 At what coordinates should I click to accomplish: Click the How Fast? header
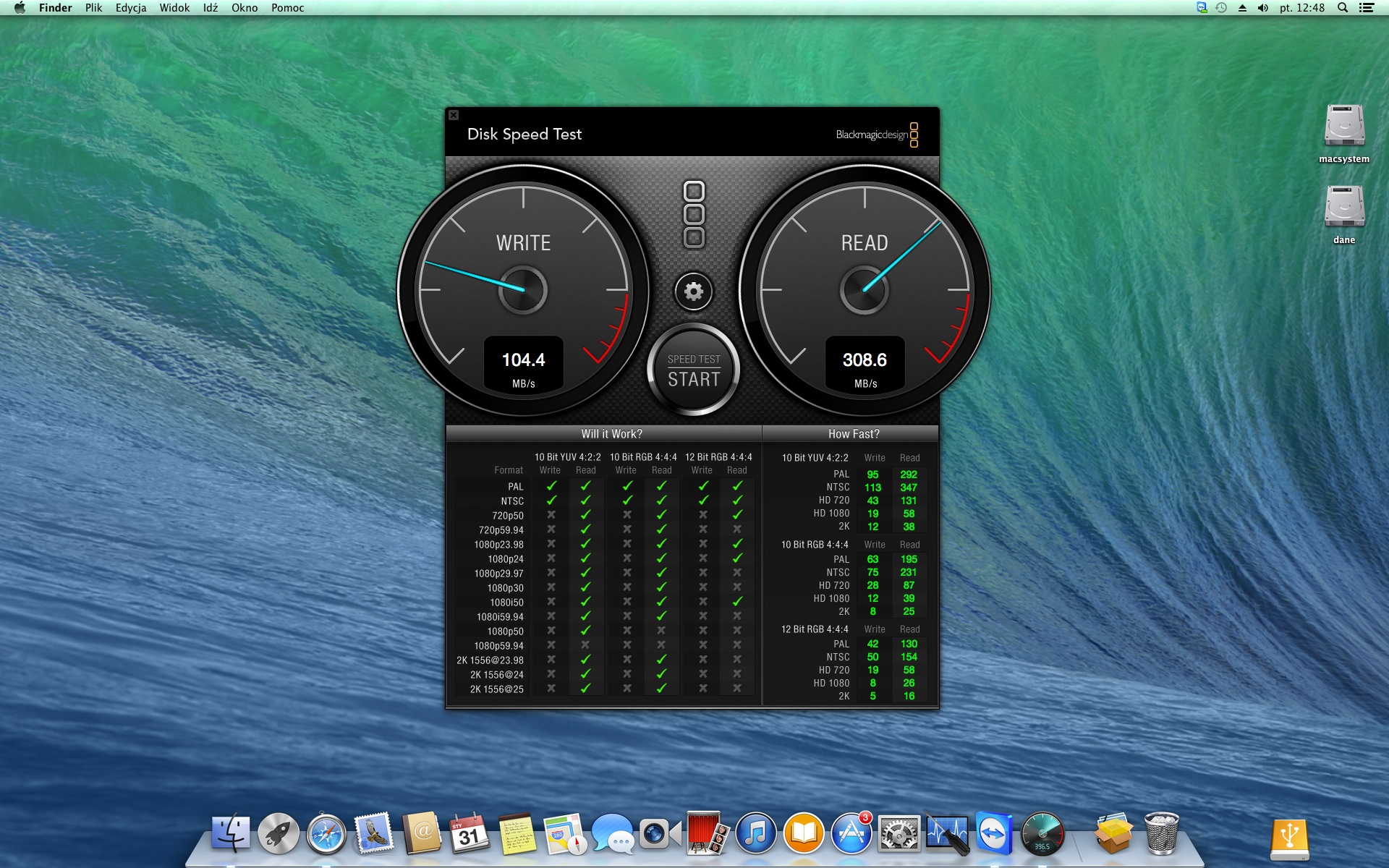(854, 434)
